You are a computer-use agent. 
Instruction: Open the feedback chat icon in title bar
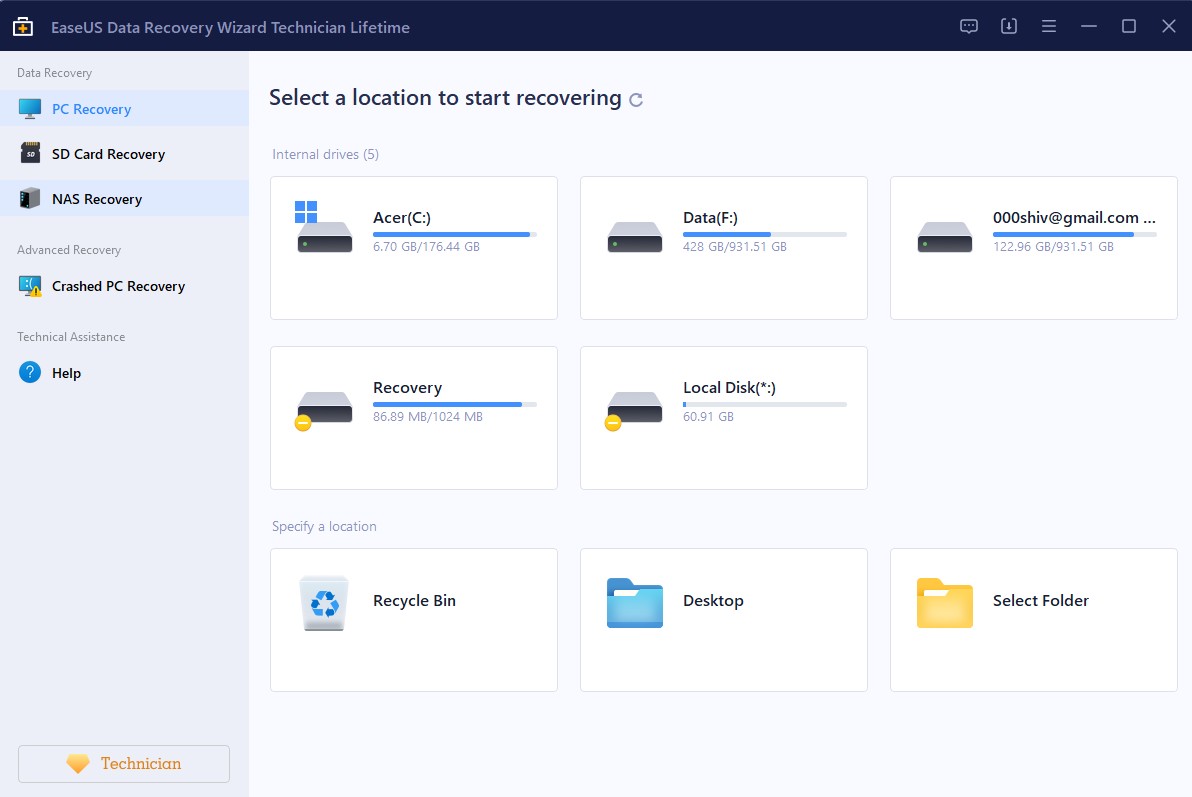click(x=968, y=26)
